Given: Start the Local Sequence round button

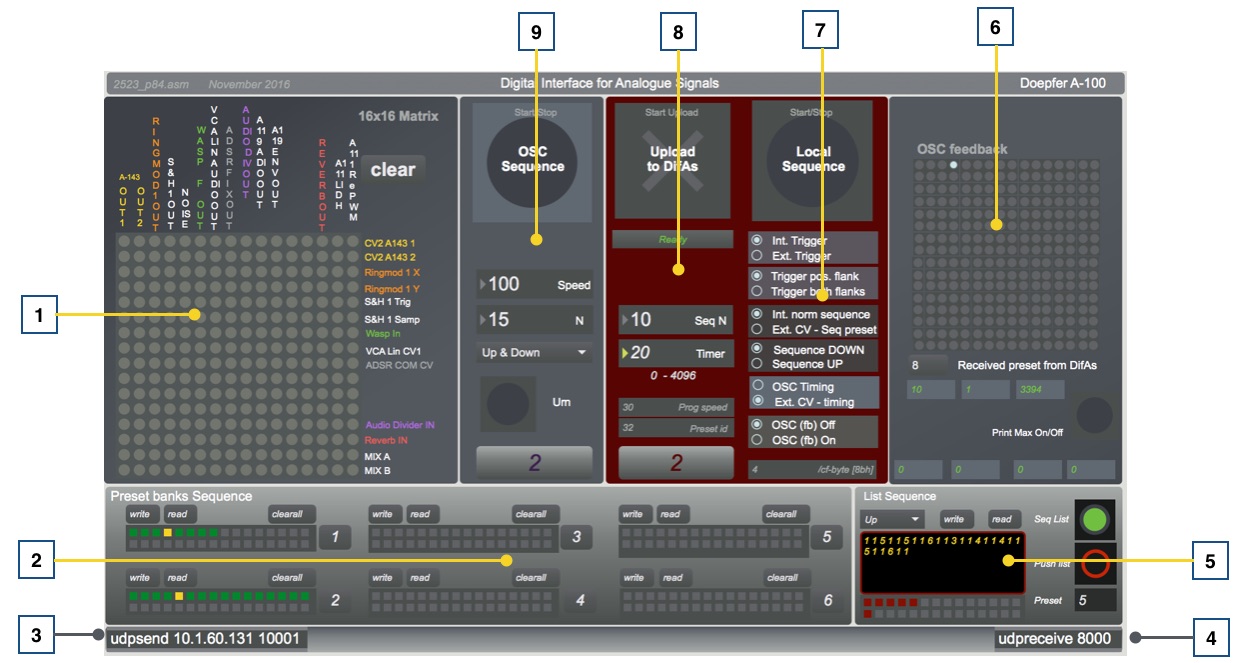Looking at the screenshot, I should pos(812,159).
